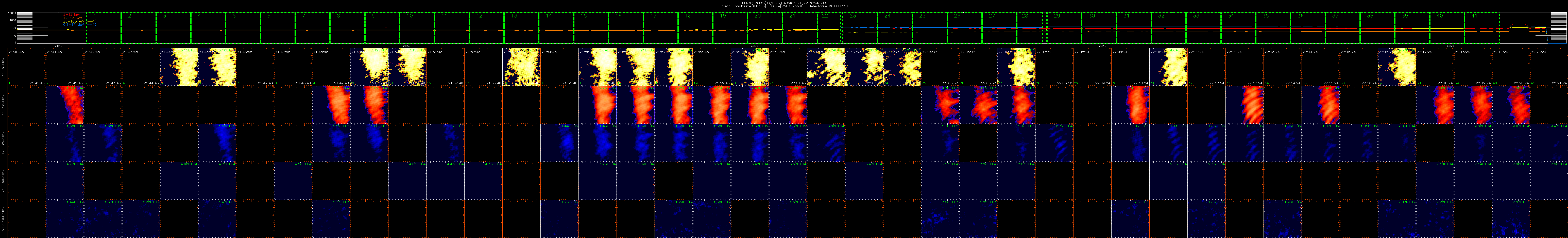View 3–6 keV image starting 22:03:32
1568x238 pixels.
(901, 67)
